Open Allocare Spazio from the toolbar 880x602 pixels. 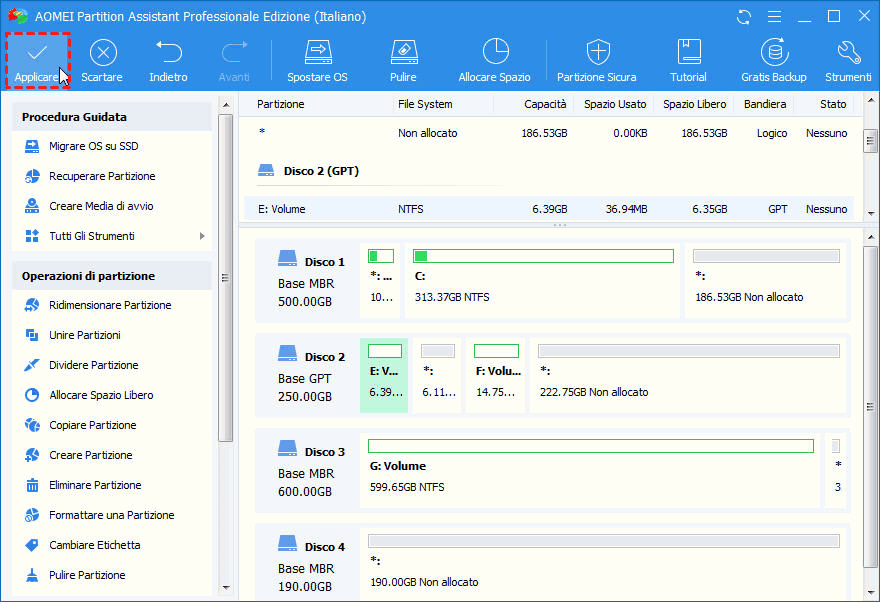494,52
